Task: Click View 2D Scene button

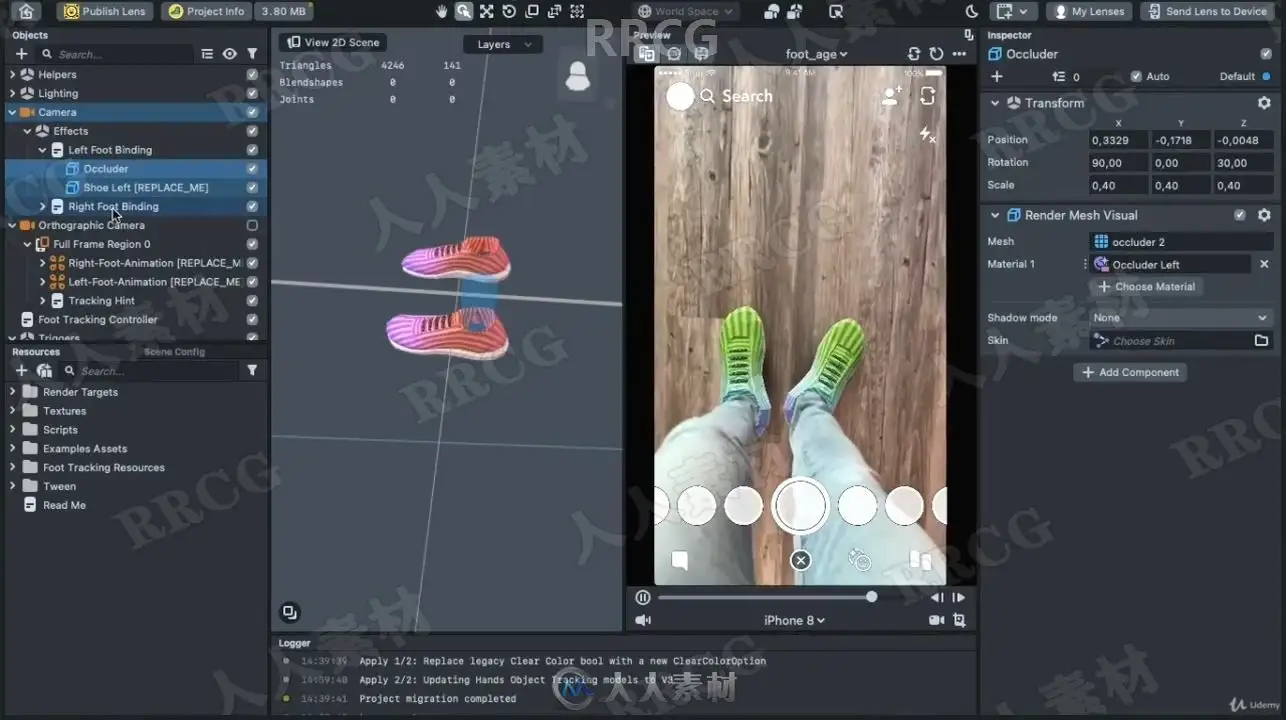Action: coord(333,42)
